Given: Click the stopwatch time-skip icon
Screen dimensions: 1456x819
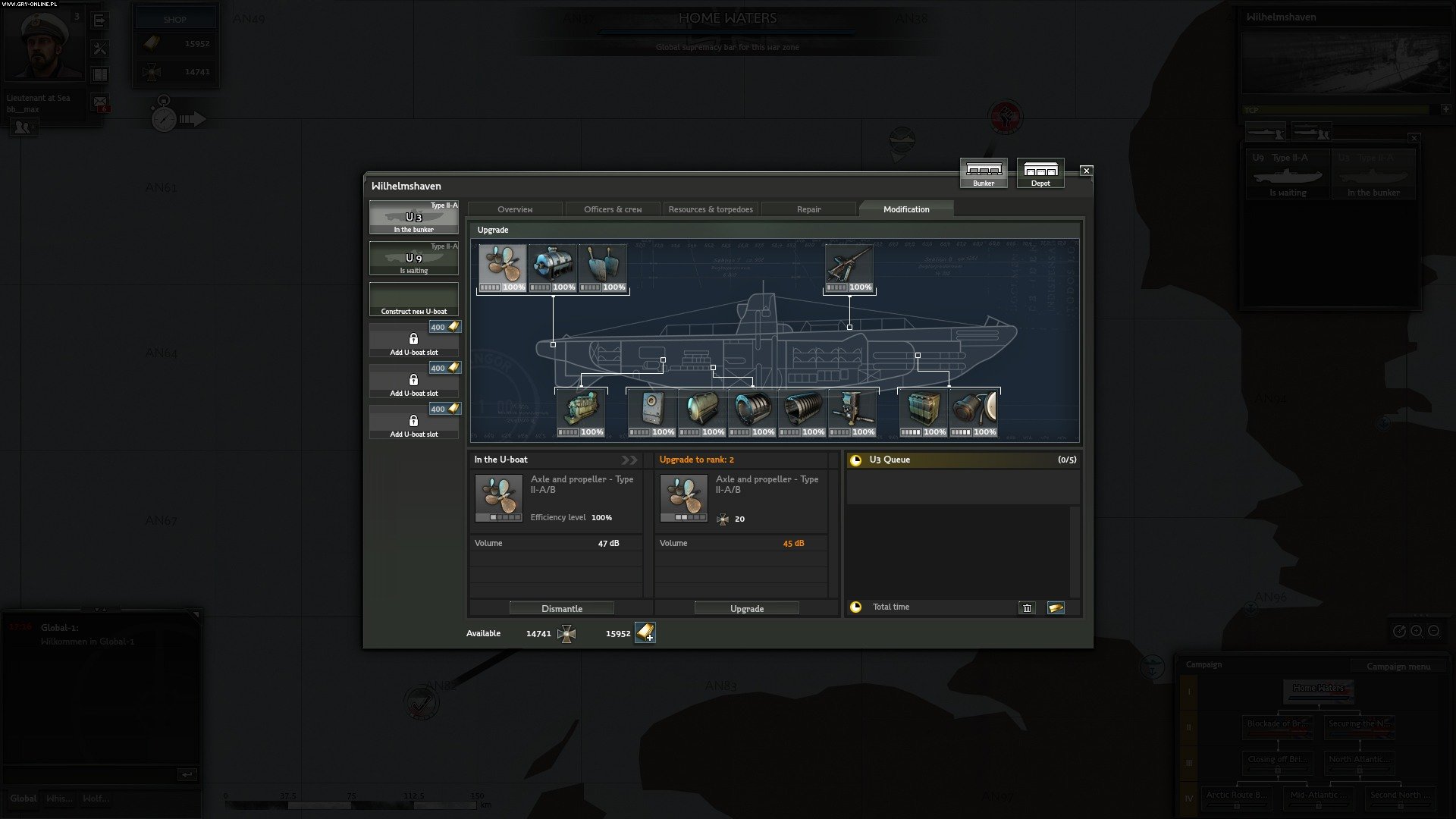Looking at the screenshot, I should click(x=163, y=115).
